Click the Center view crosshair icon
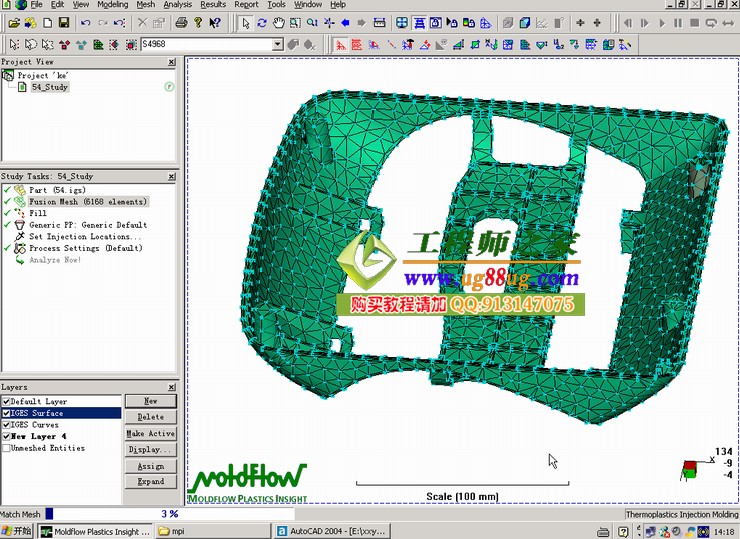 [329, 23]
